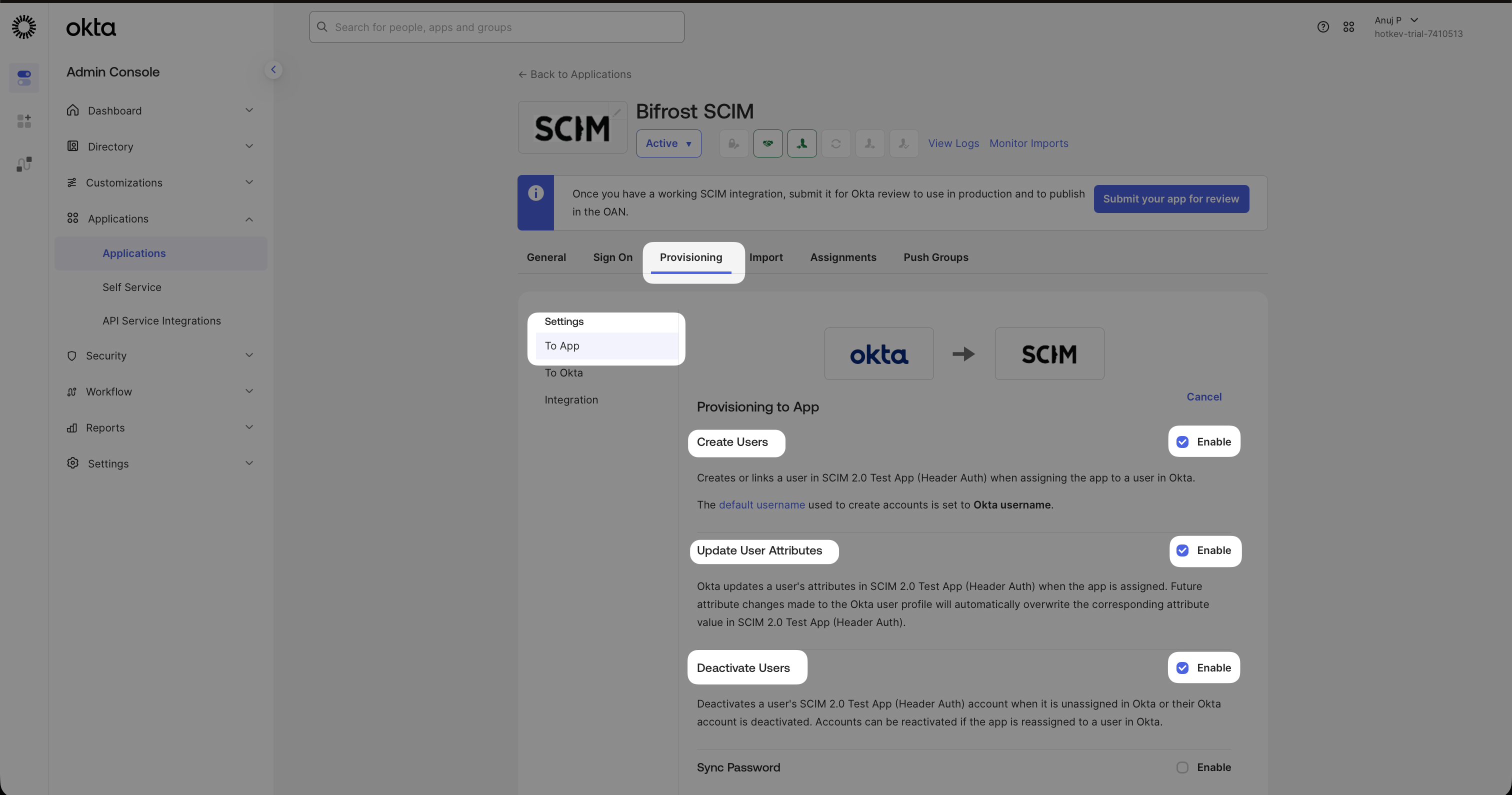This screenshot has height=795, width=1512.
Task: Open the add-apps grid icon in left rail
Action: tap(24, 121)
